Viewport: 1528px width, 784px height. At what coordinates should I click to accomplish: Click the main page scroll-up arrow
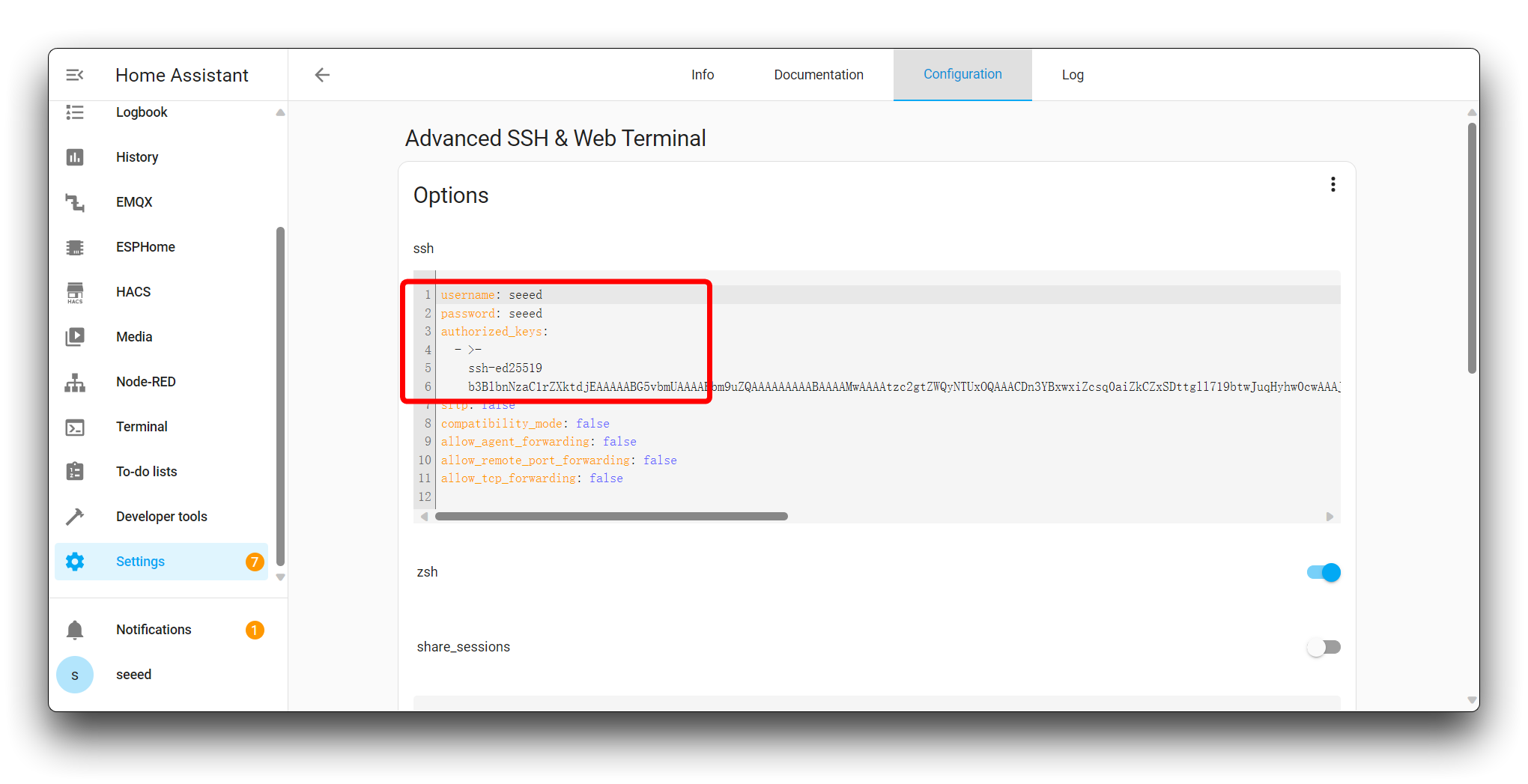(1472, 112)
